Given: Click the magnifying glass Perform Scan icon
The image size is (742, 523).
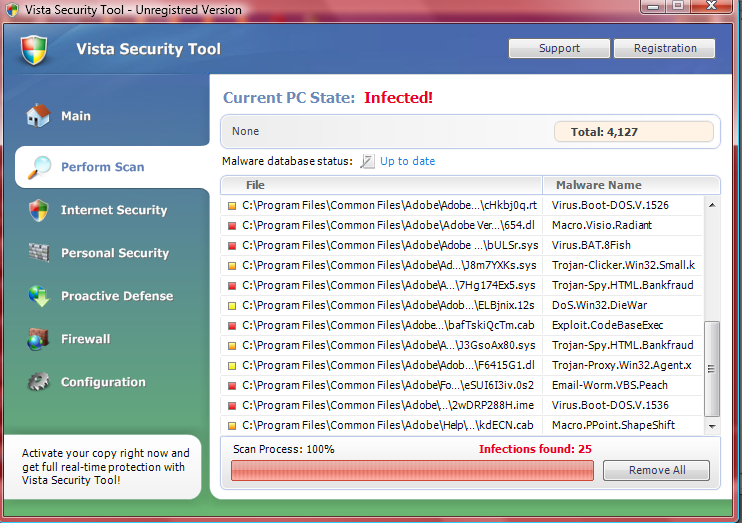Looking at the screenshot, I should click(x=39, y=167).
